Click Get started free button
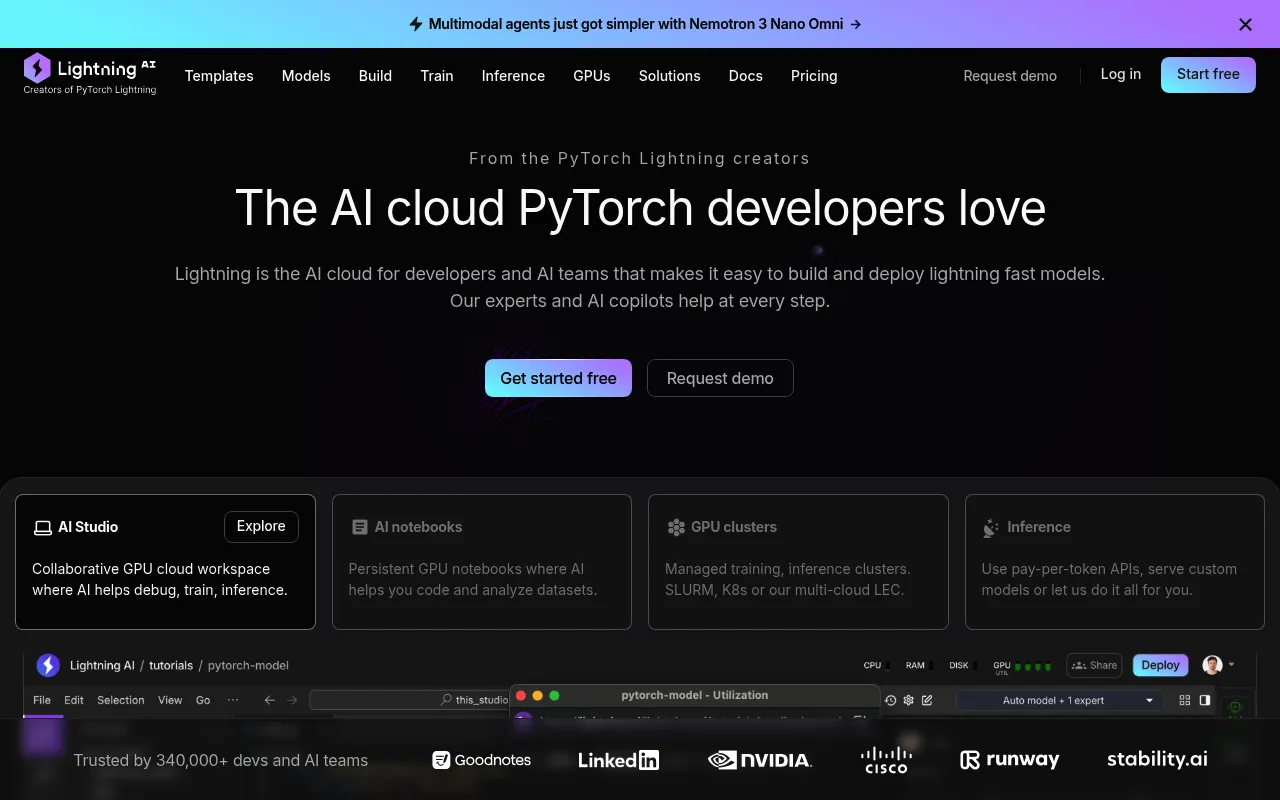 (558, 378)
